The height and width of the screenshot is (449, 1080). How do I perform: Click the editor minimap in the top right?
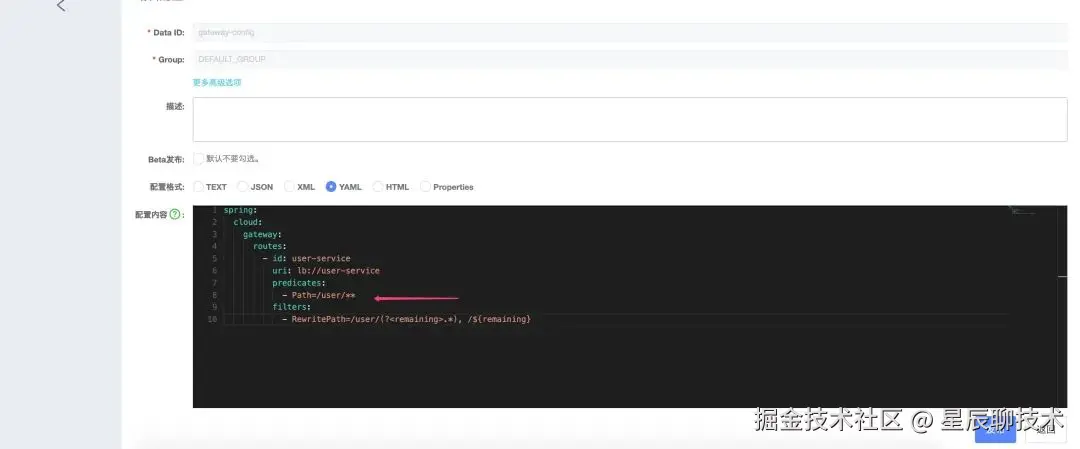(x=1024, y=211)
